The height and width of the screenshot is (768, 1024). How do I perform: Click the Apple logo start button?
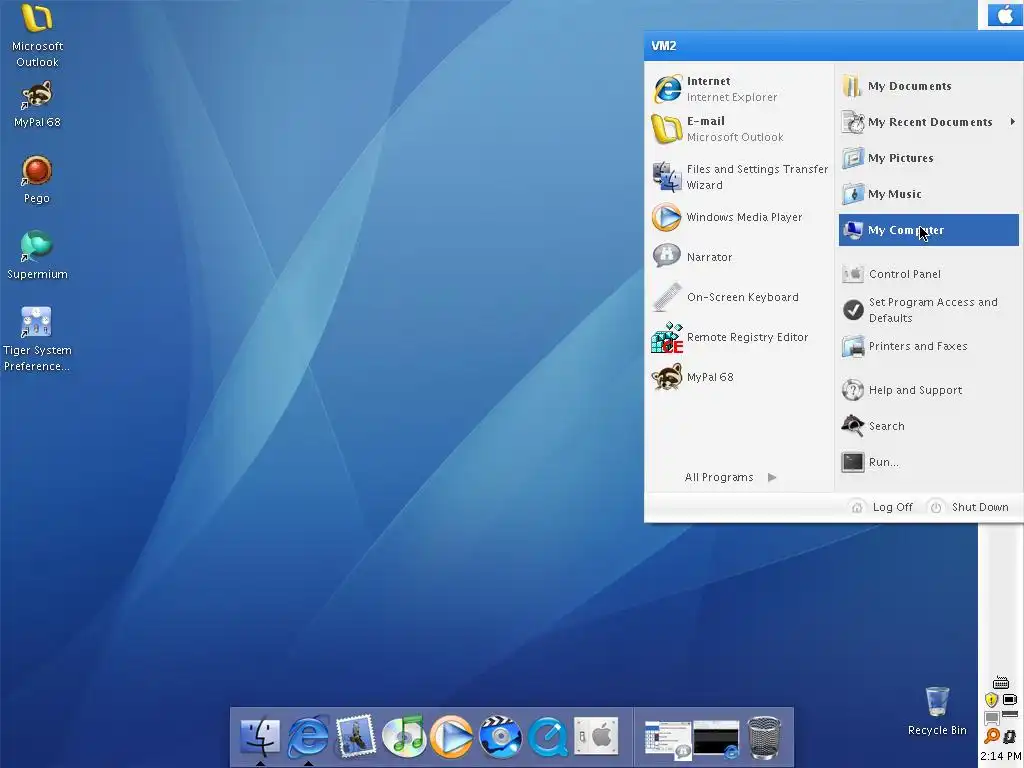point(1004,14)
